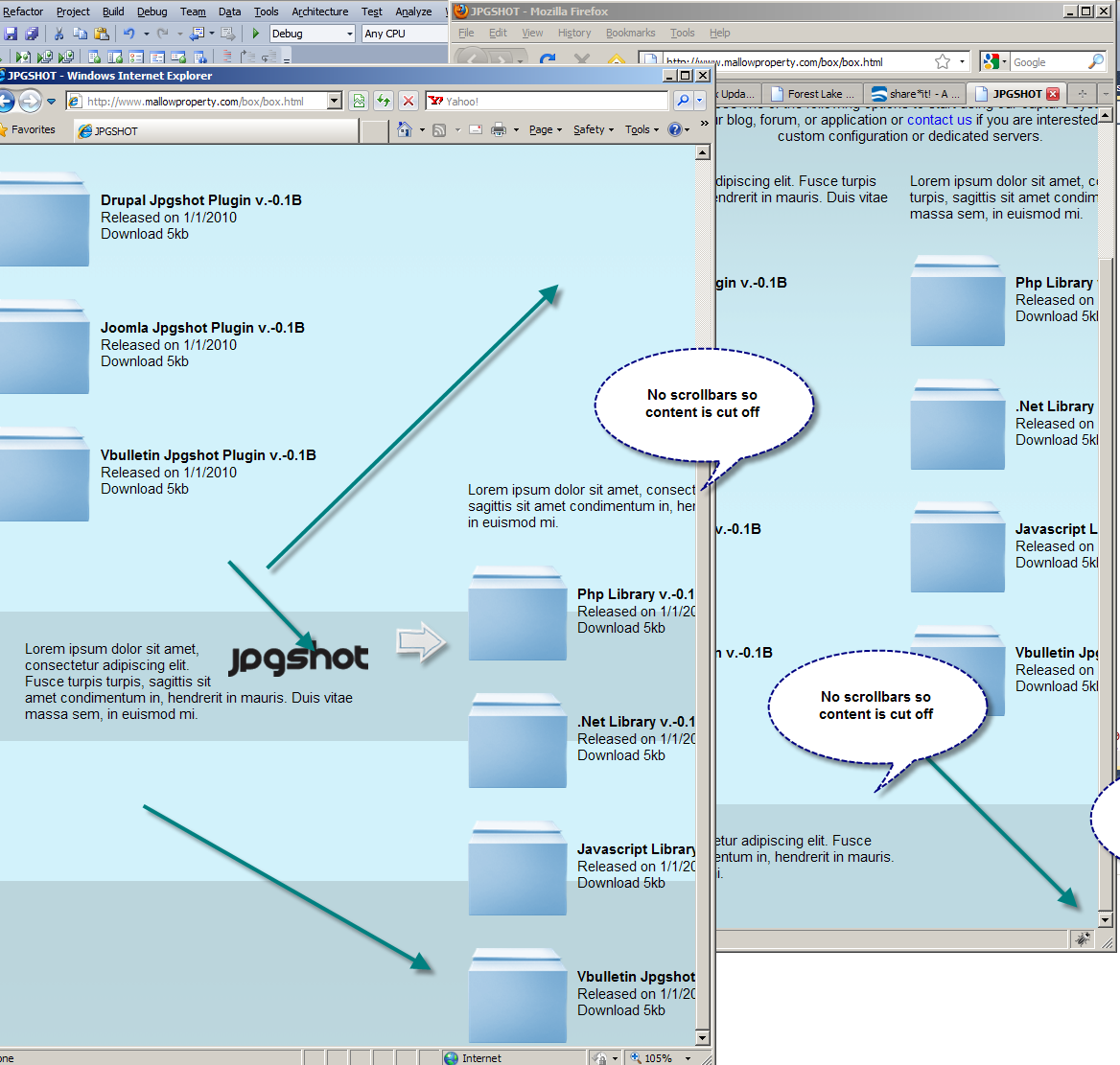Open the Architecture menu in Visual Studio
The width and height of the screenshot is (1120, 1065).
pos(319,12)
